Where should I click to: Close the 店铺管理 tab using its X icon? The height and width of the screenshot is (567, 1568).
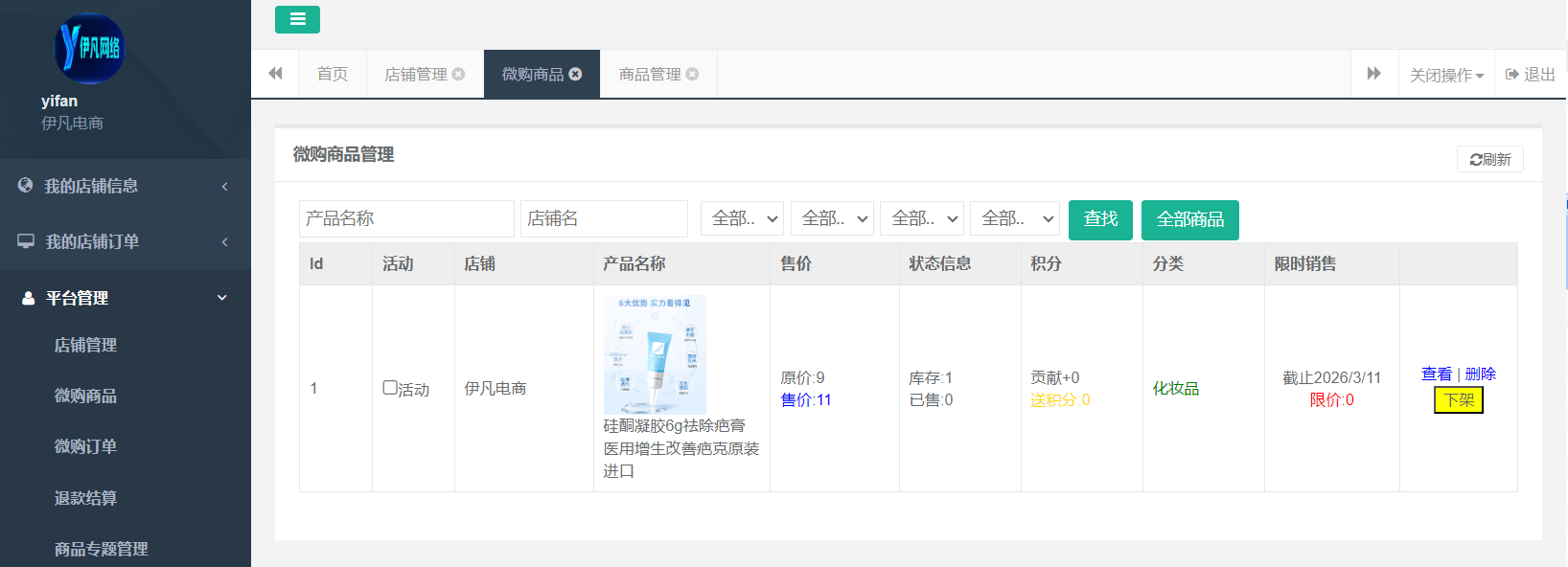[459, 74]
